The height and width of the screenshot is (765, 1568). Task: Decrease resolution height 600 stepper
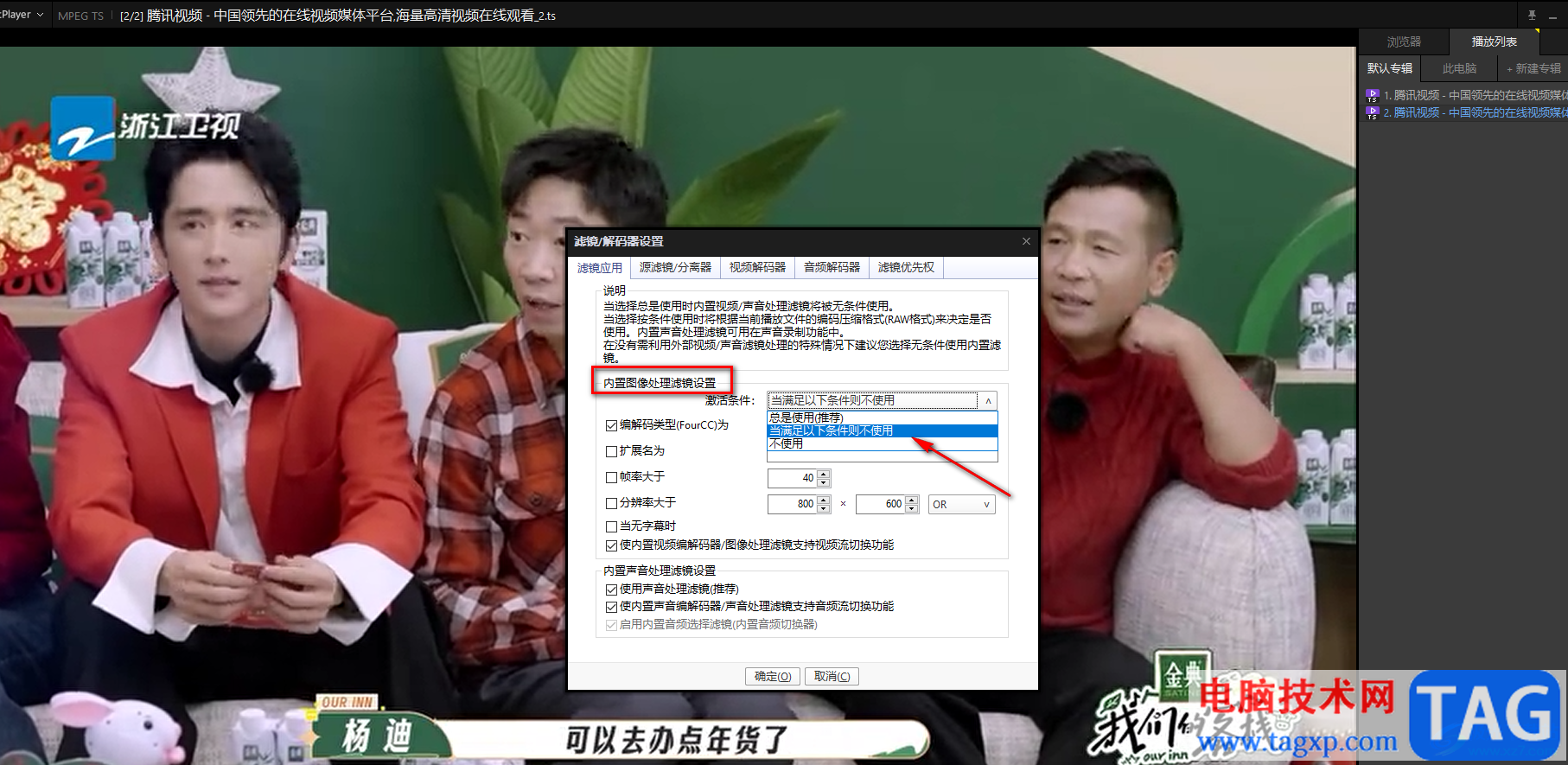click(x=912, y=508)
